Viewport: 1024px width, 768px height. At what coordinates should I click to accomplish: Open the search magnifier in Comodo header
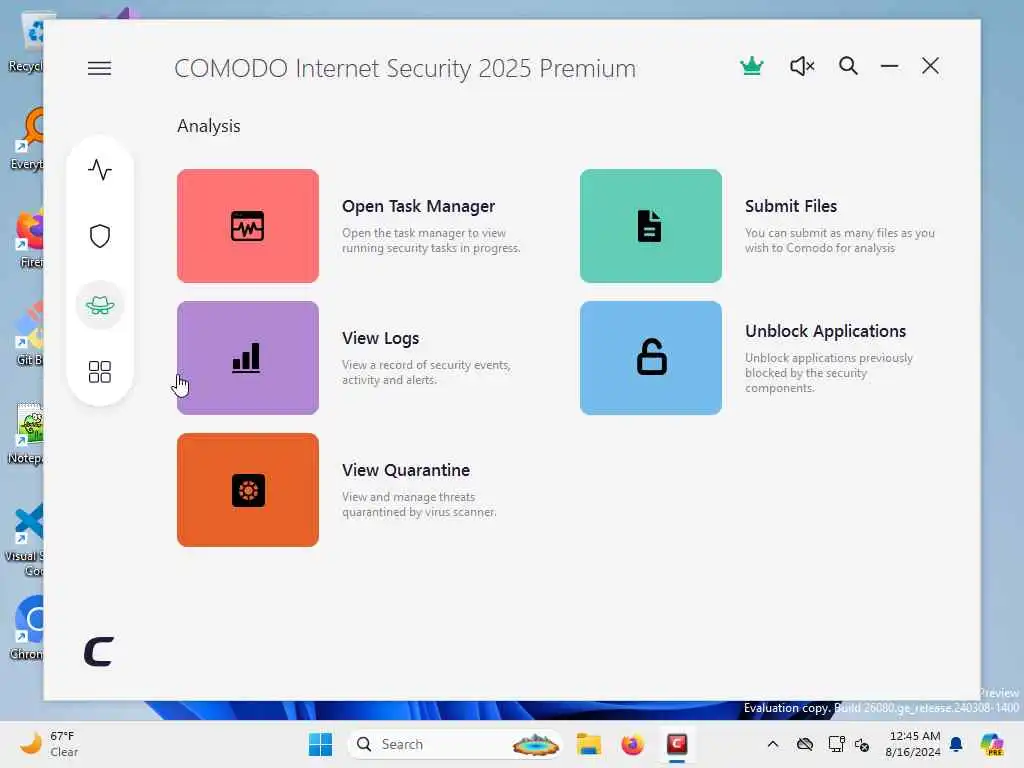click(848, 66)
